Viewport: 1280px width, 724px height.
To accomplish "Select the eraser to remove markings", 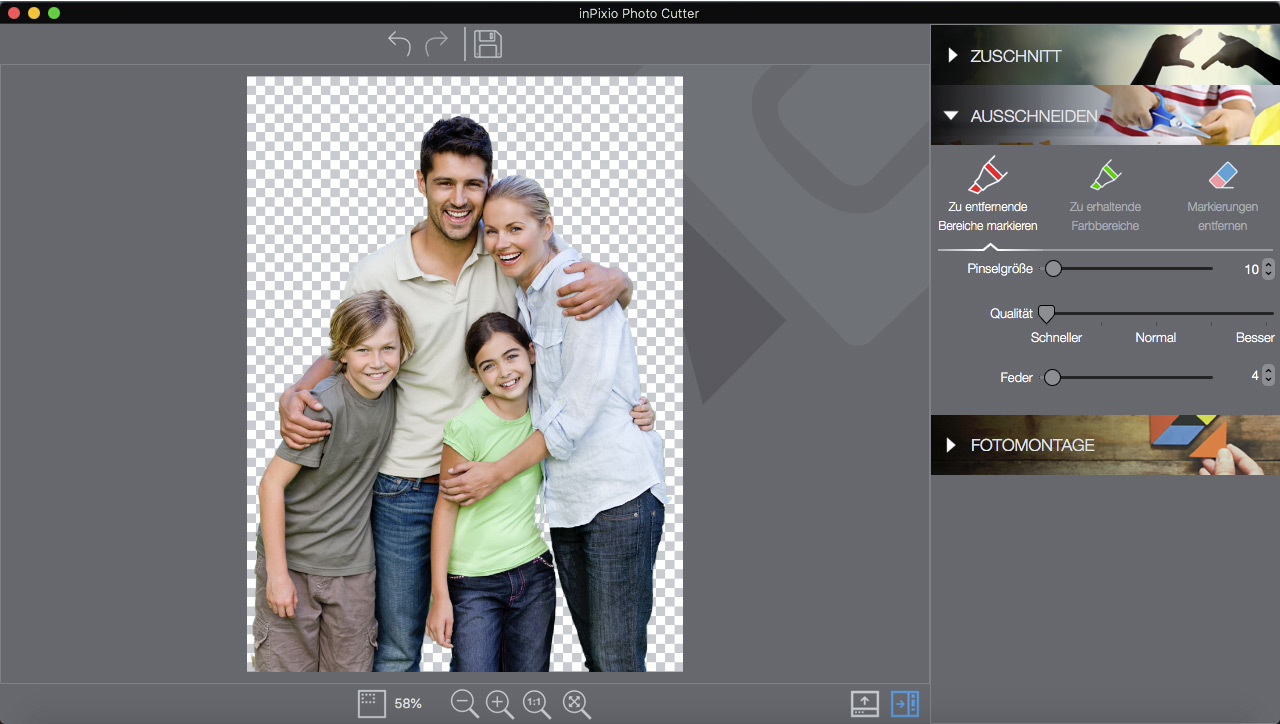I will (1222, 176).
